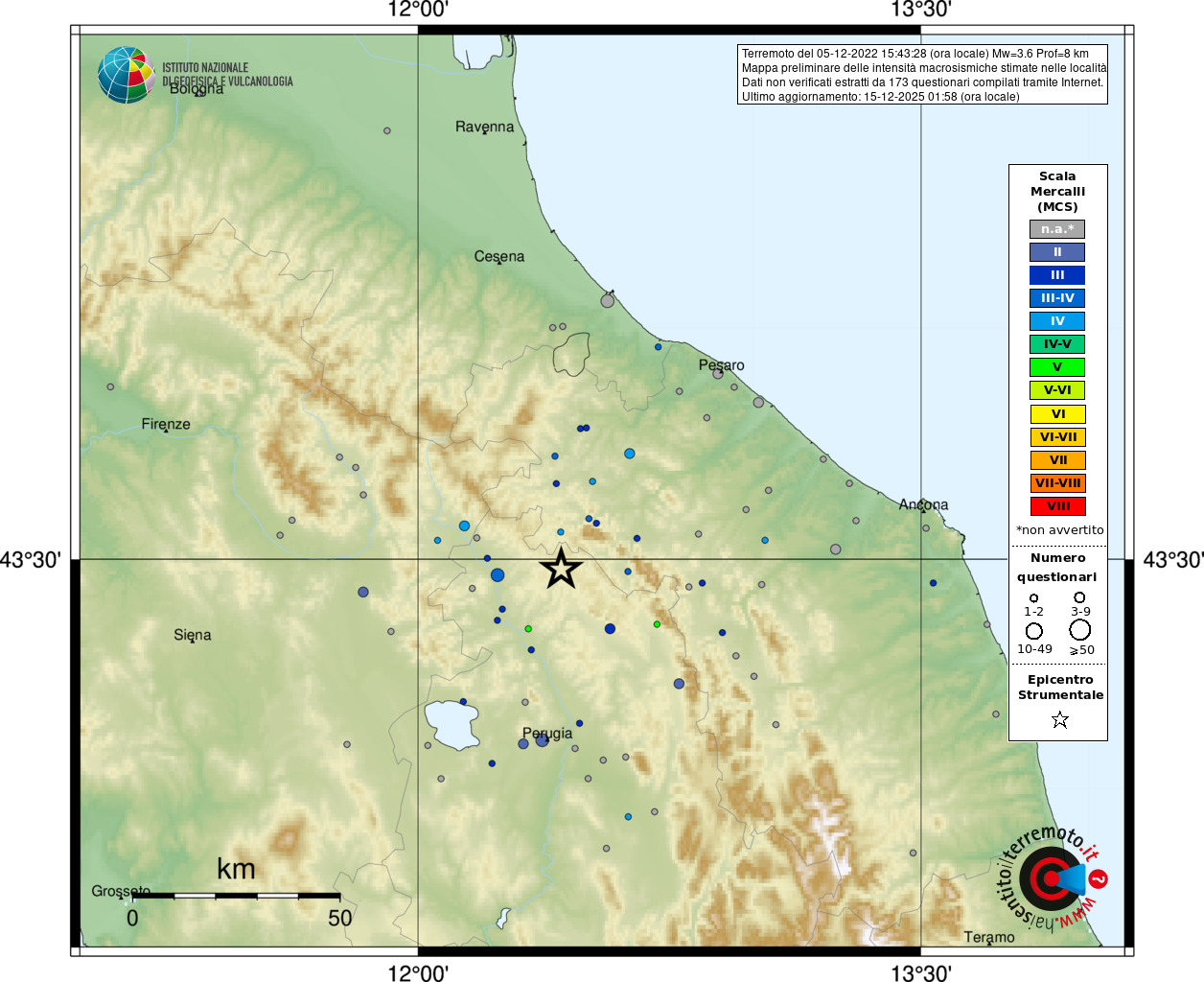Click the Scala Mercalli (MCS) heading
This screenshot has width=1204, height=982.
click(x=1057, y=191)
